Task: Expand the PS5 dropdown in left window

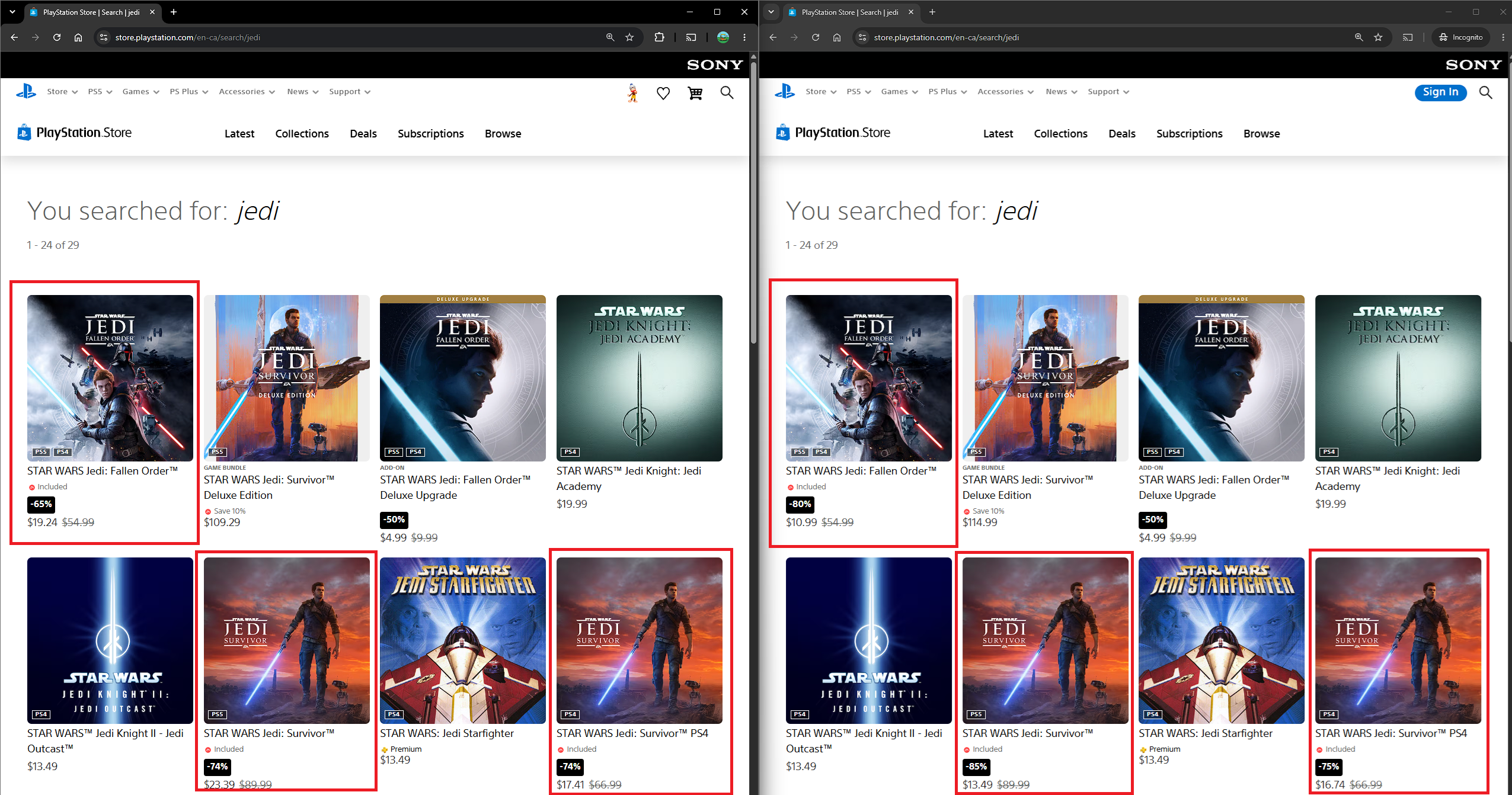Action: [x=100, y=92]
